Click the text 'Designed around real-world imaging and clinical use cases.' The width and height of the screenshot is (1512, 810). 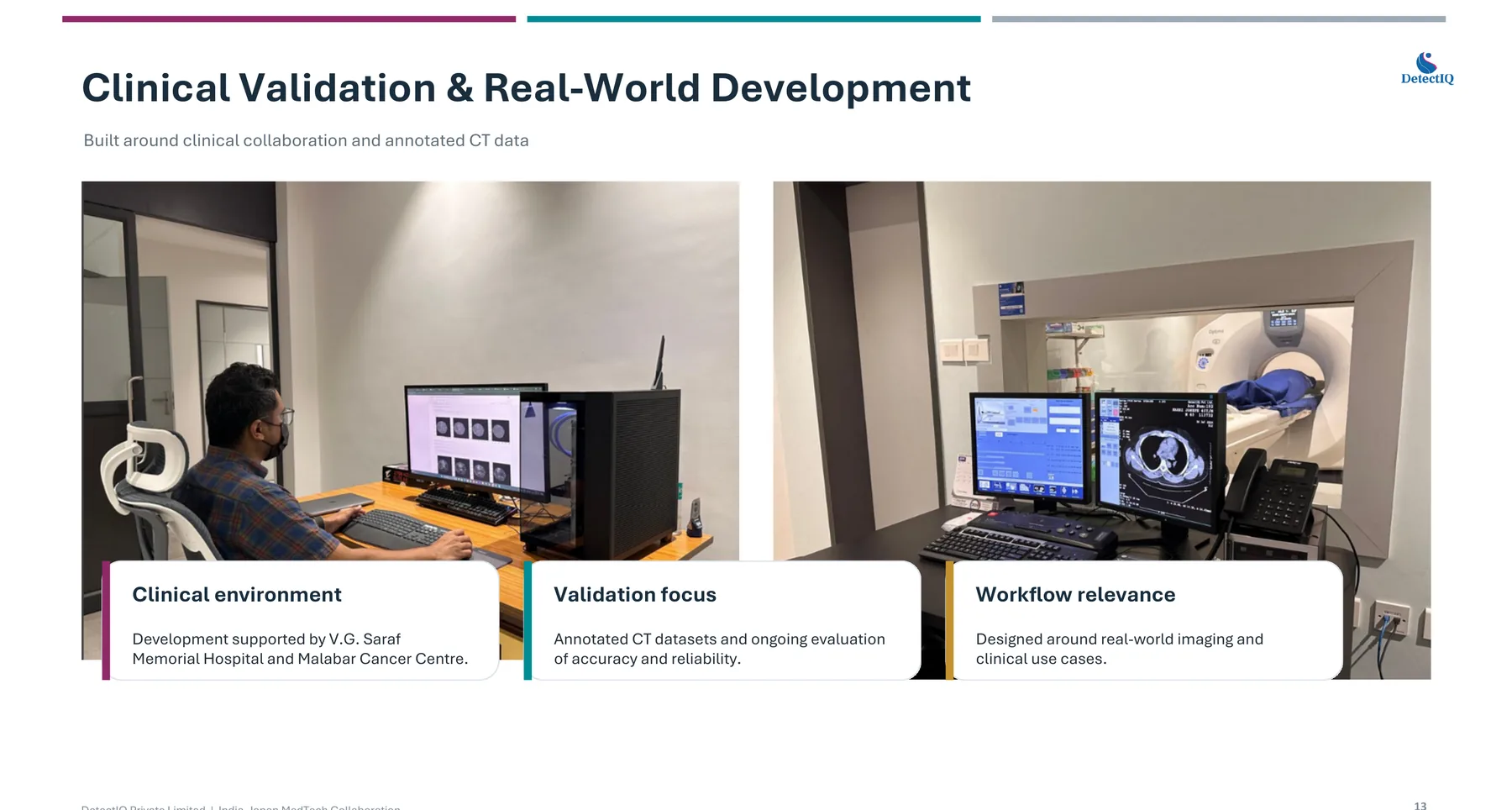click(1119, 649)
